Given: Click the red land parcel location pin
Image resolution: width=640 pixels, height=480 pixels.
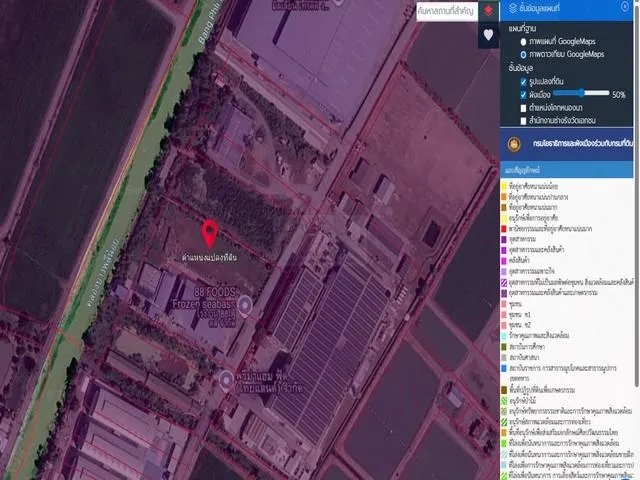Looking at the screenshot, I should pyautogui.click(x=211, y=234).
